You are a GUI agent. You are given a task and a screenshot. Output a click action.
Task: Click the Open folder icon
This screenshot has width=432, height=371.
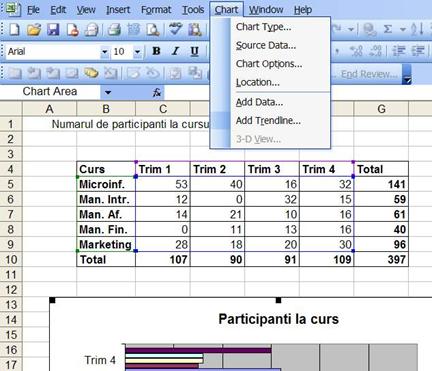(x=34, y=29)
